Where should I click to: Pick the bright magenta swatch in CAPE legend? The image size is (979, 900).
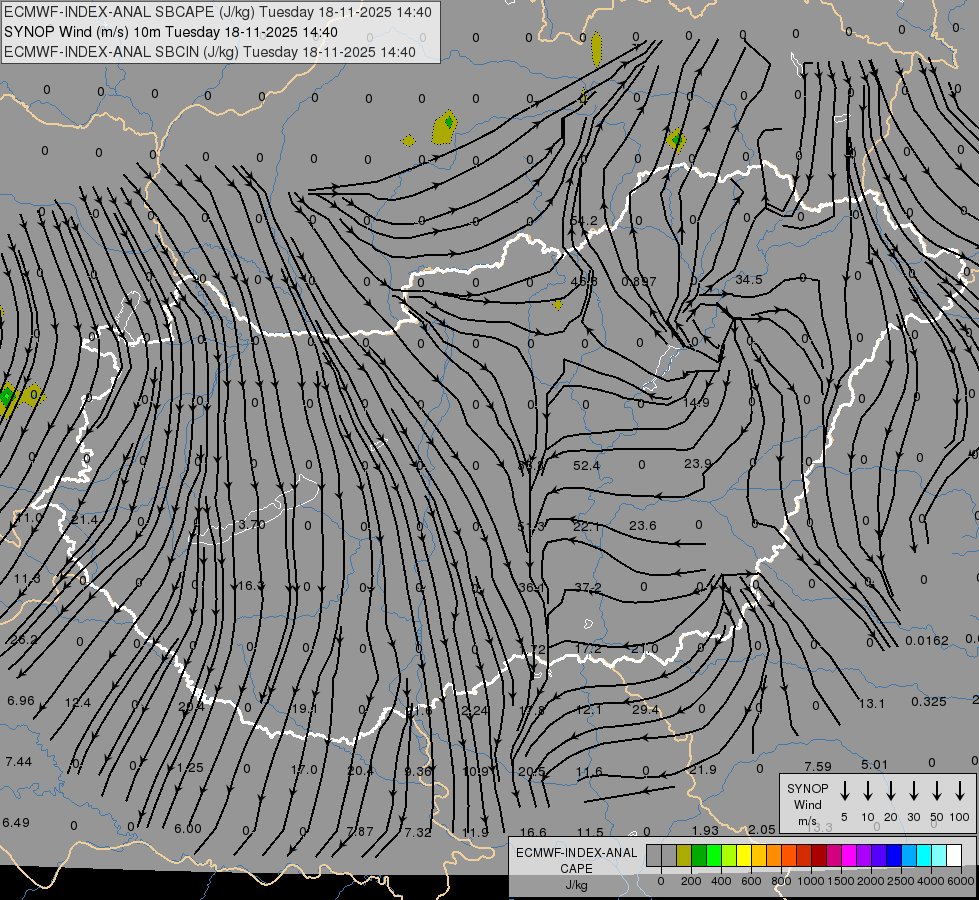(849, 855)
